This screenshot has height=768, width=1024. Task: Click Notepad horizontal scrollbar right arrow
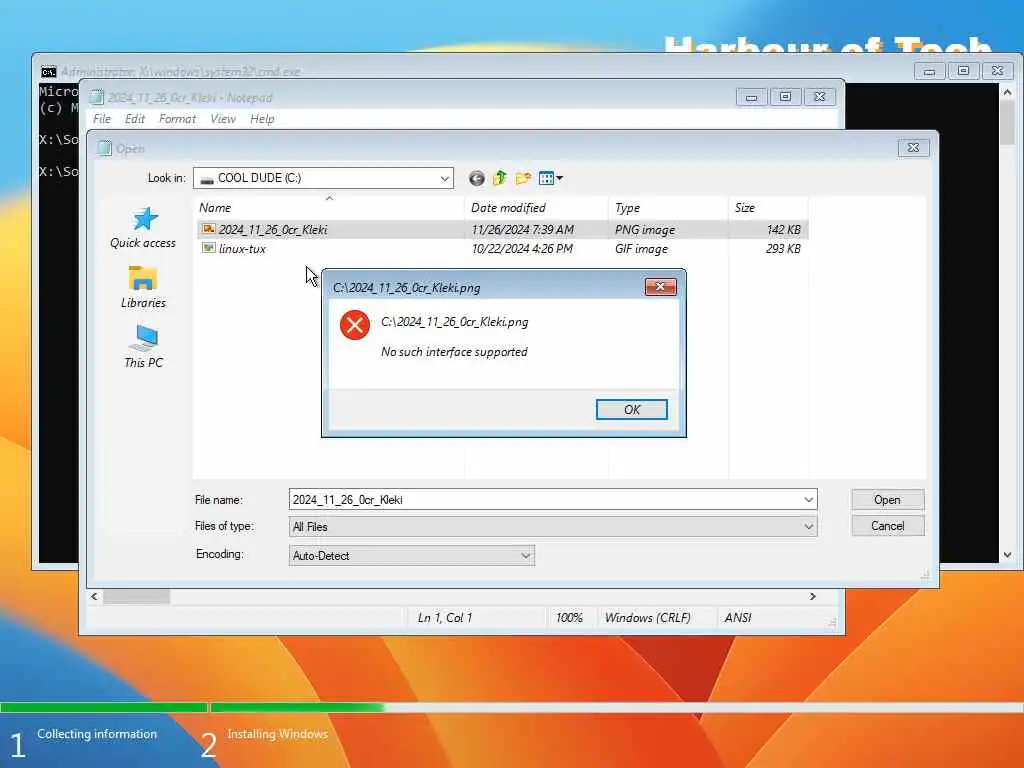coord(812,596)
